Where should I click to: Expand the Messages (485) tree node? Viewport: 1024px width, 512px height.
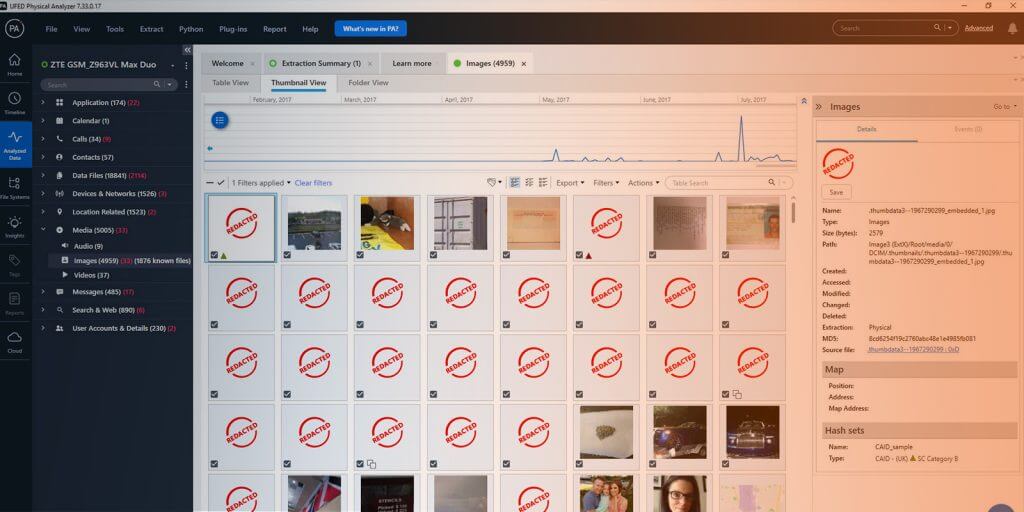[43, 292]
